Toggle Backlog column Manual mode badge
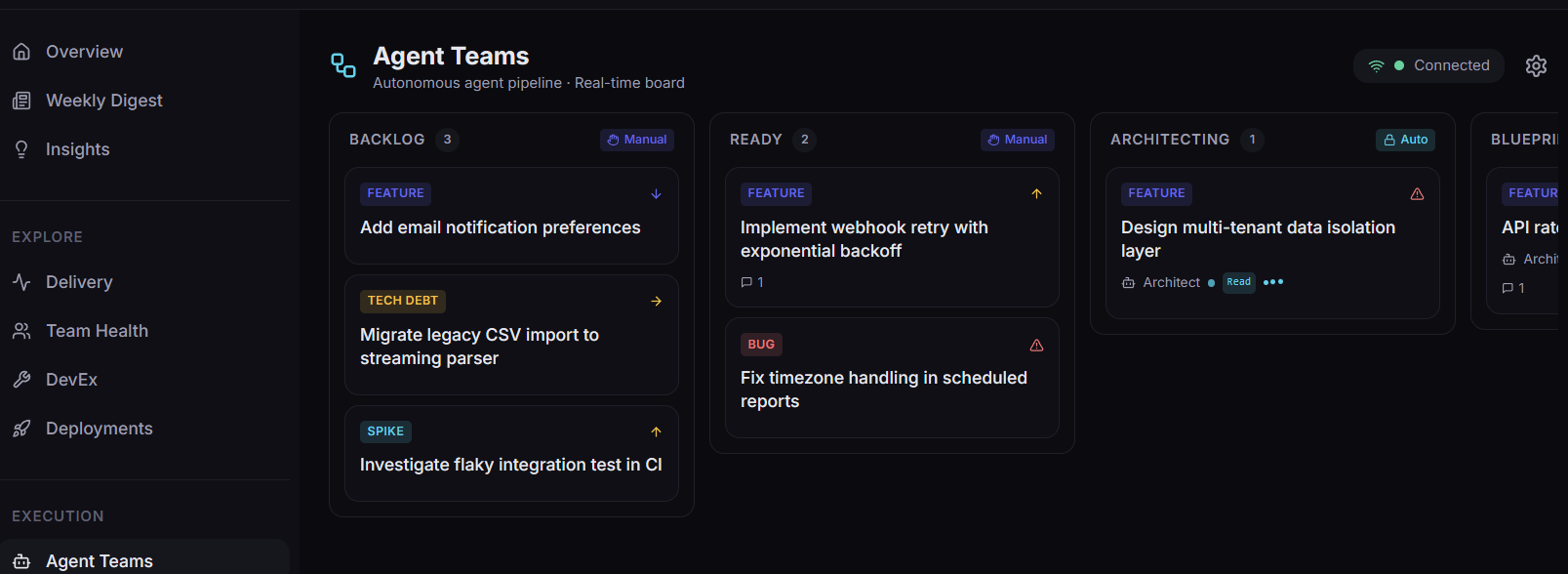1568x574 pixels. point(637,140)
